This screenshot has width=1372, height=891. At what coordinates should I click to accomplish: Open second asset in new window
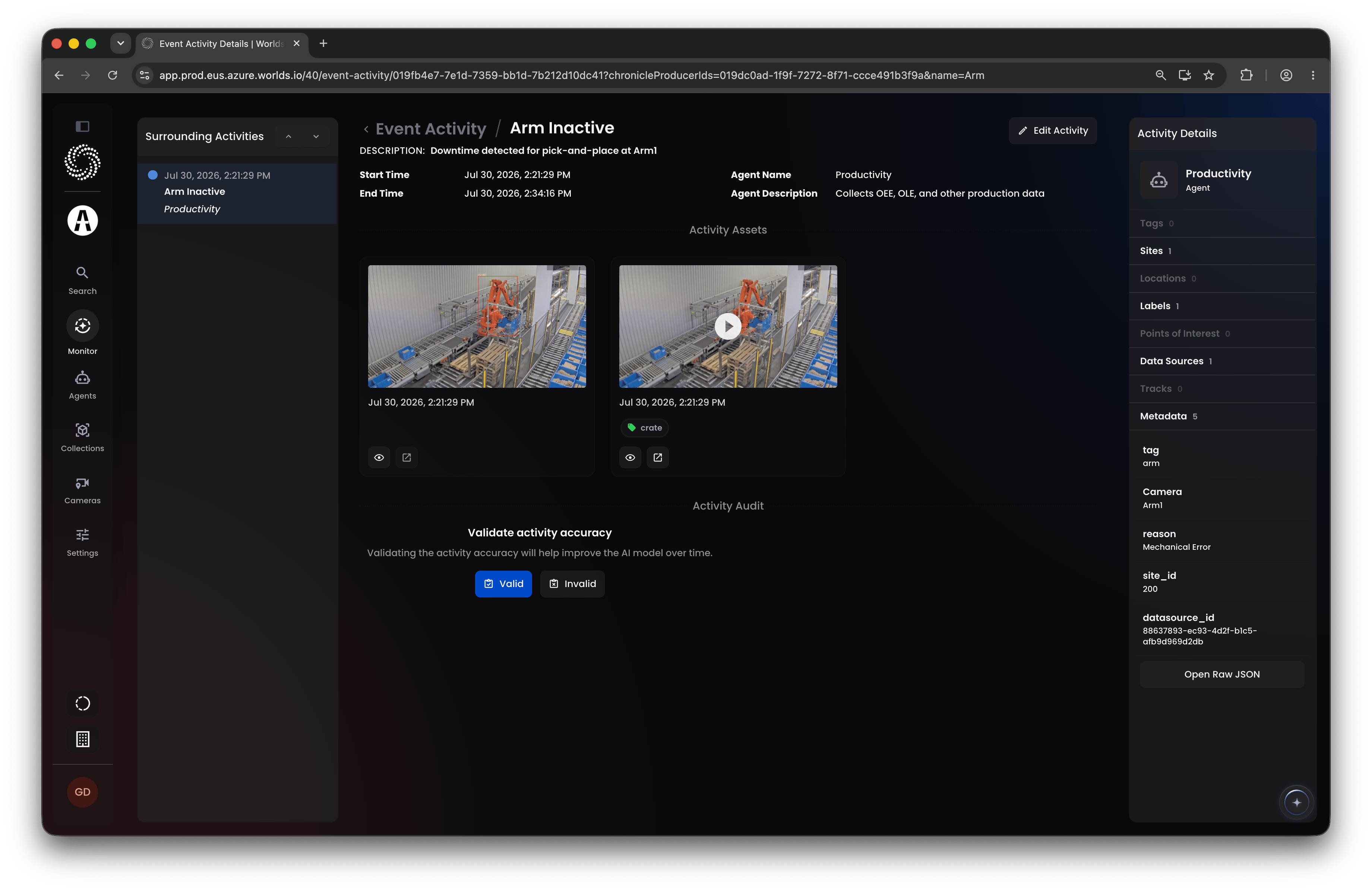tap(658, 457)
